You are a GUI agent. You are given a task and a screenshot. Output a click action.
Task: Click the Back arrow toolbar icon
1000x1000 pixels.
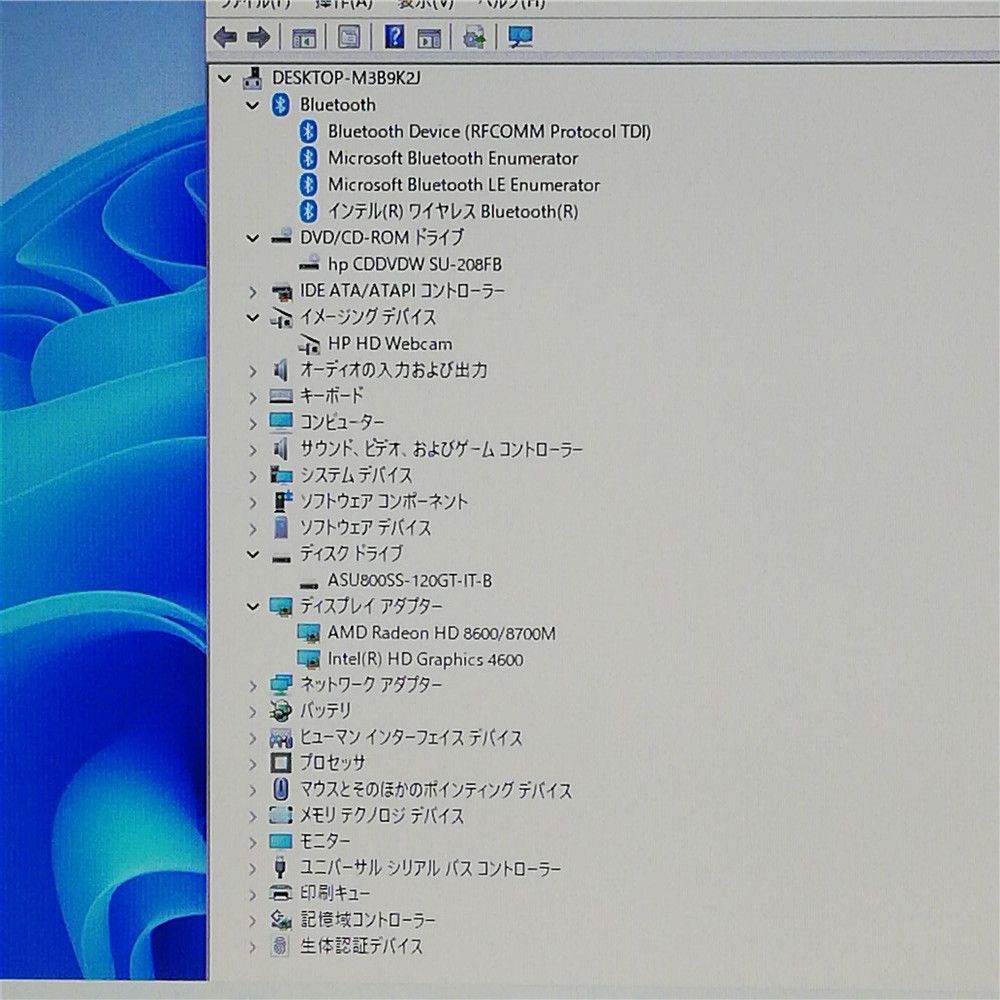[225, 37]
